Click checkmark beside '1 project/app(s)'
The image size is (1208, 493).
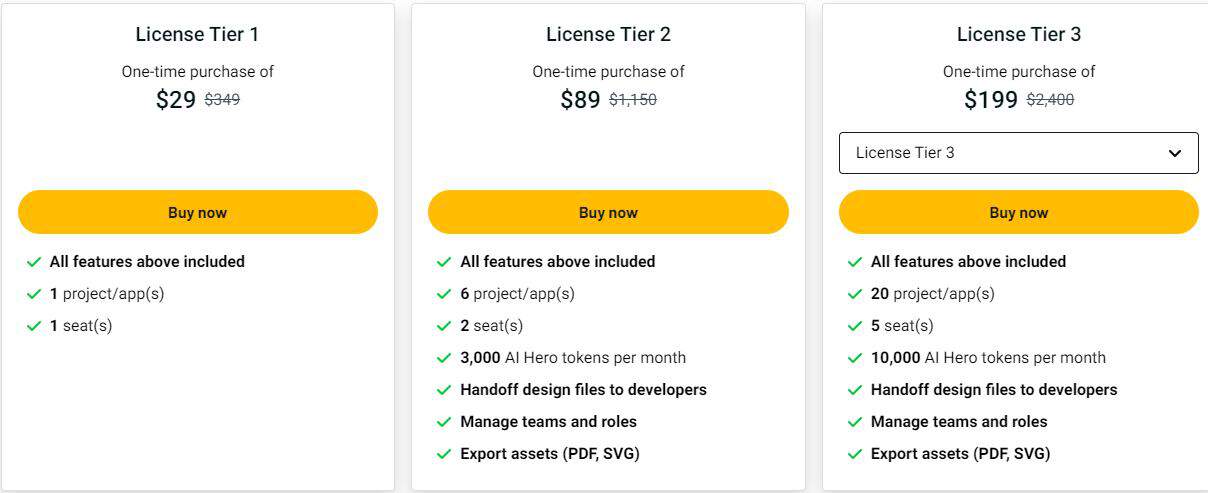coord(34,294)
